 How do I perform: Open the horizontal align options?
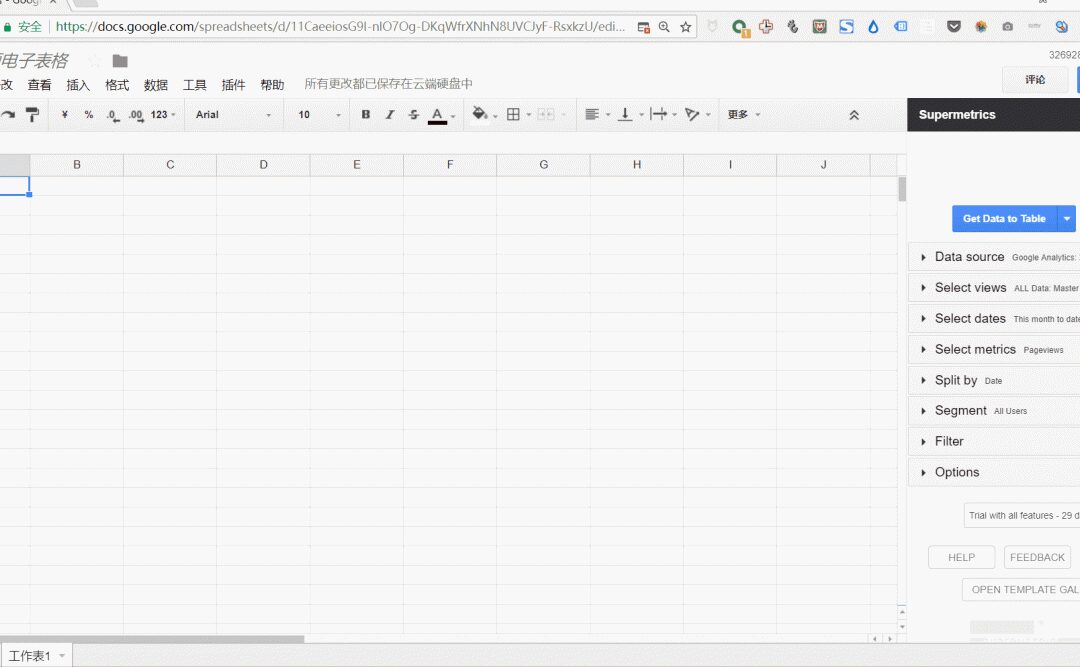(x=592, y=114)
